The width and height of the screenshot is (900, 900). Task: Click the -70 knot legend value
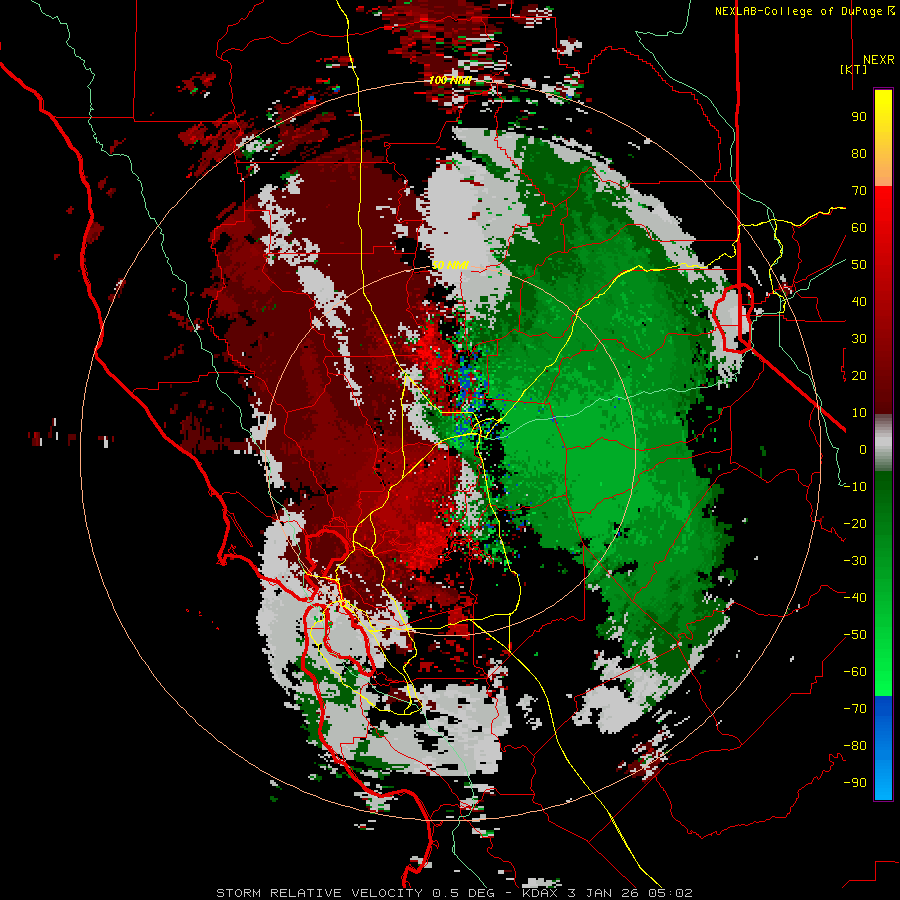click(x=855, y=709)
